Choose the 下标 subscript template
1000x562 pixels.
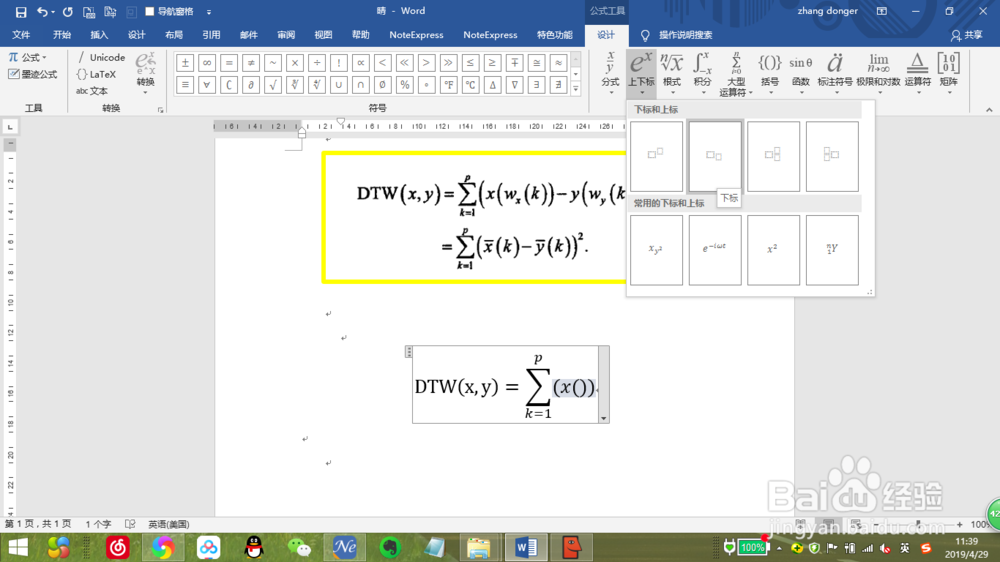(x=715, y=156)
